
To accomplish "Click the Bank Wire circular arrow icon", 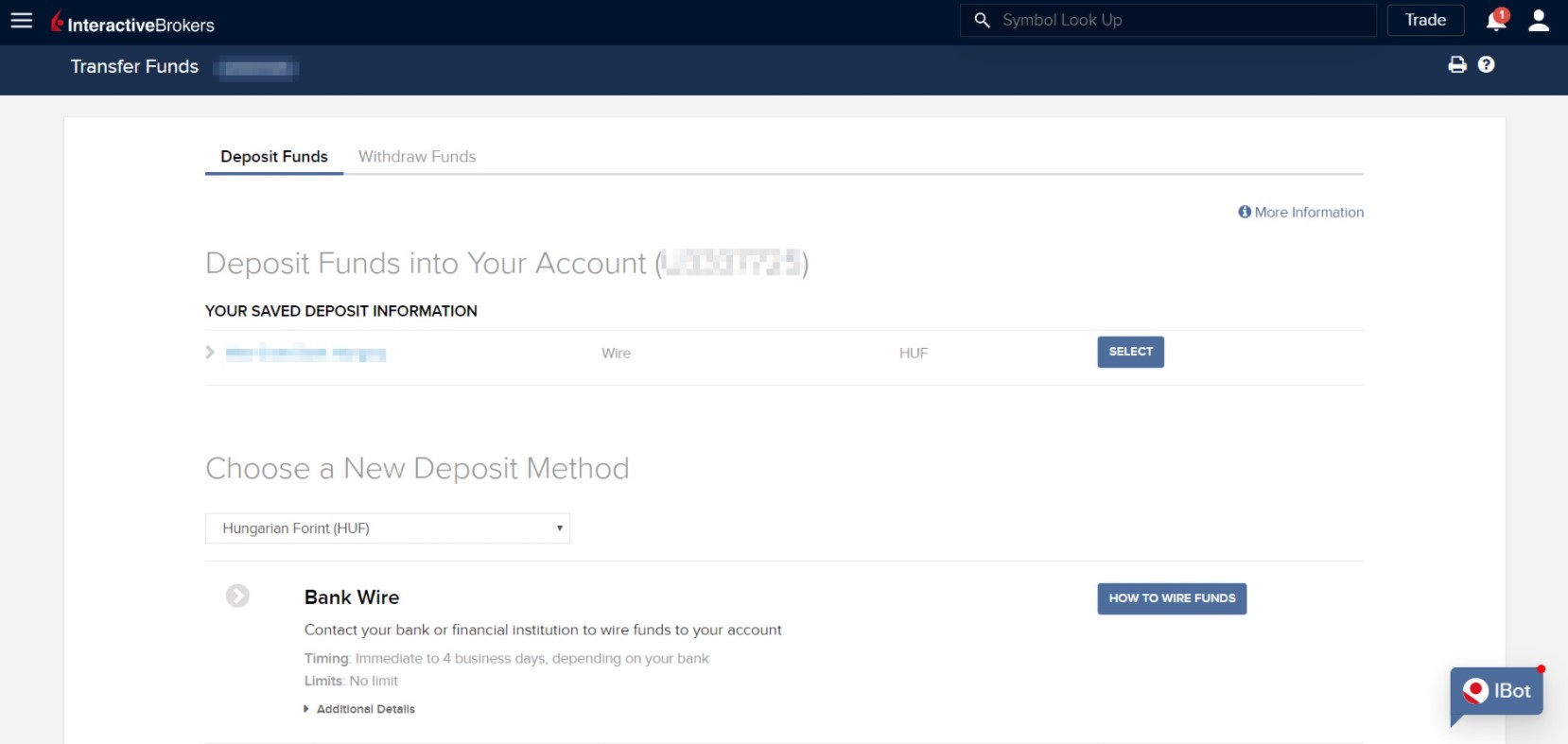I will 237,596.
